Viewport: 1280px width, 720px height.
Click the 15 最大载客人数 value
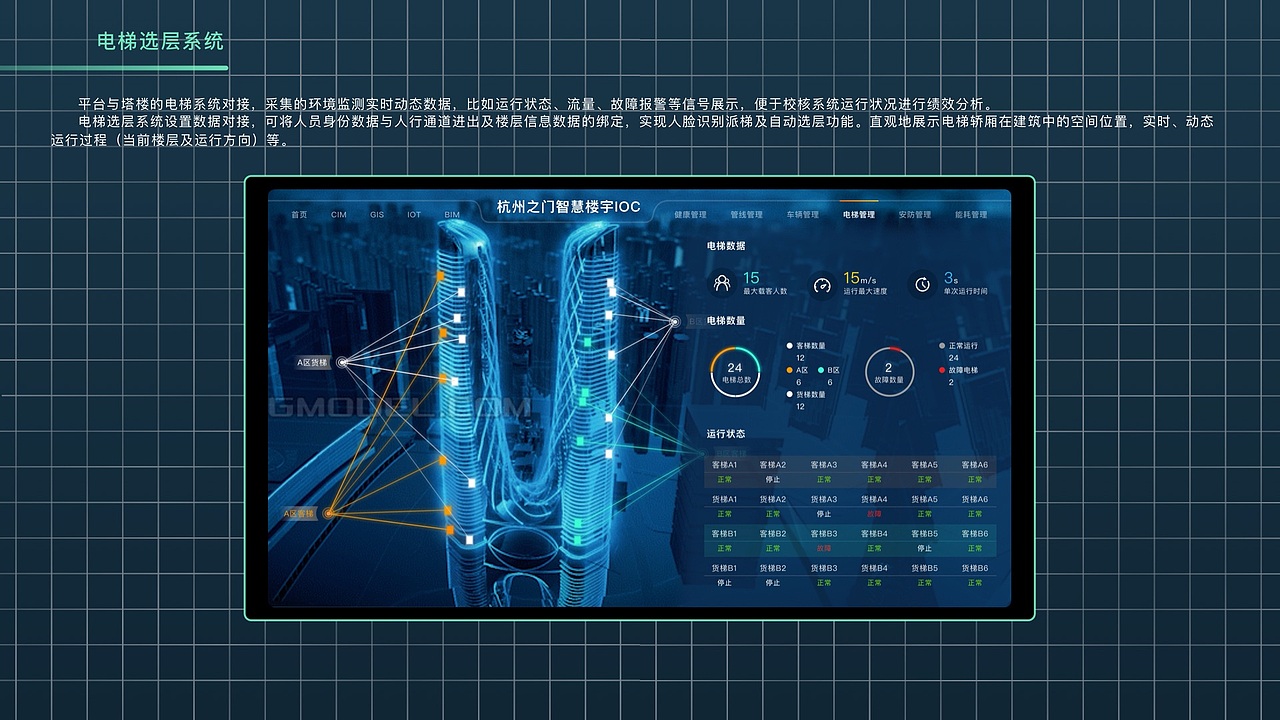point(751,278)
